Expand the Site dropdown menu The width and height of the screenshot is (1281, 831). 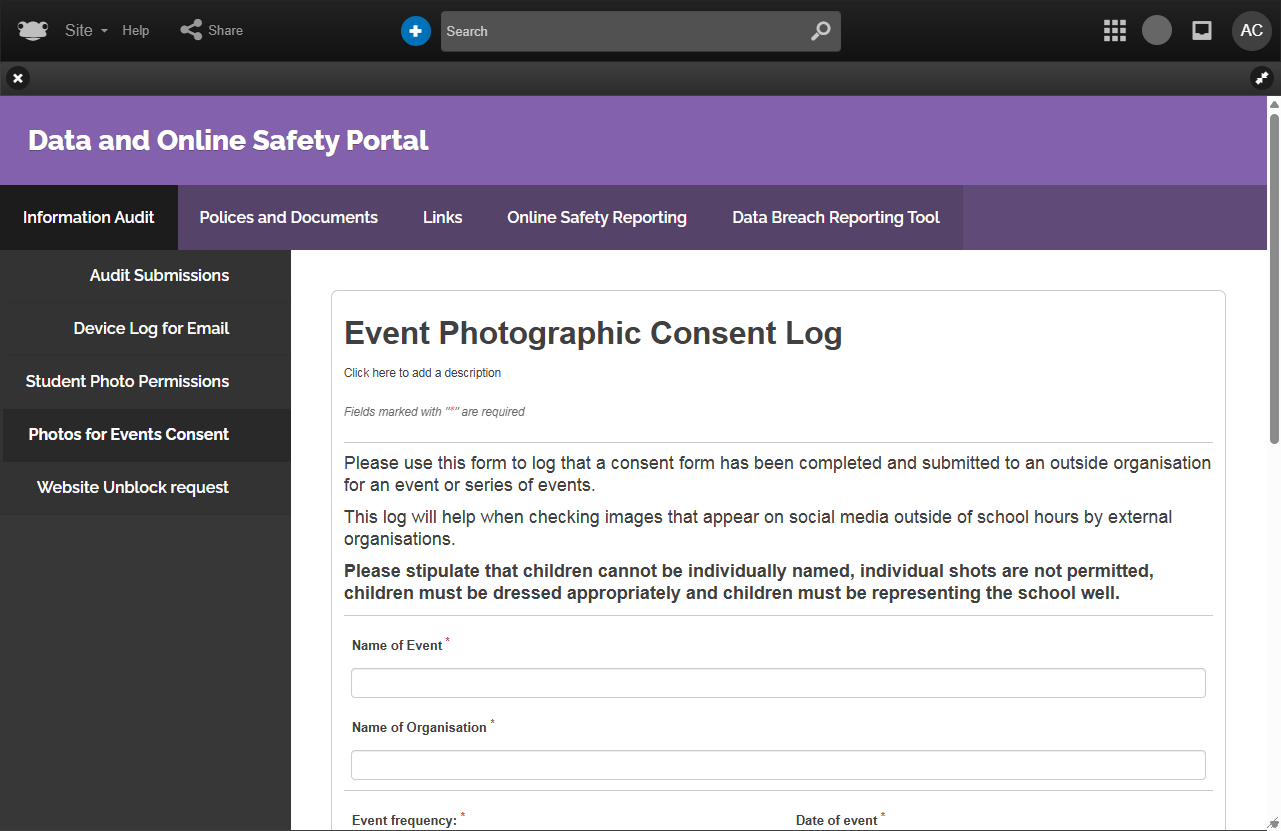(x=85, y=31)
